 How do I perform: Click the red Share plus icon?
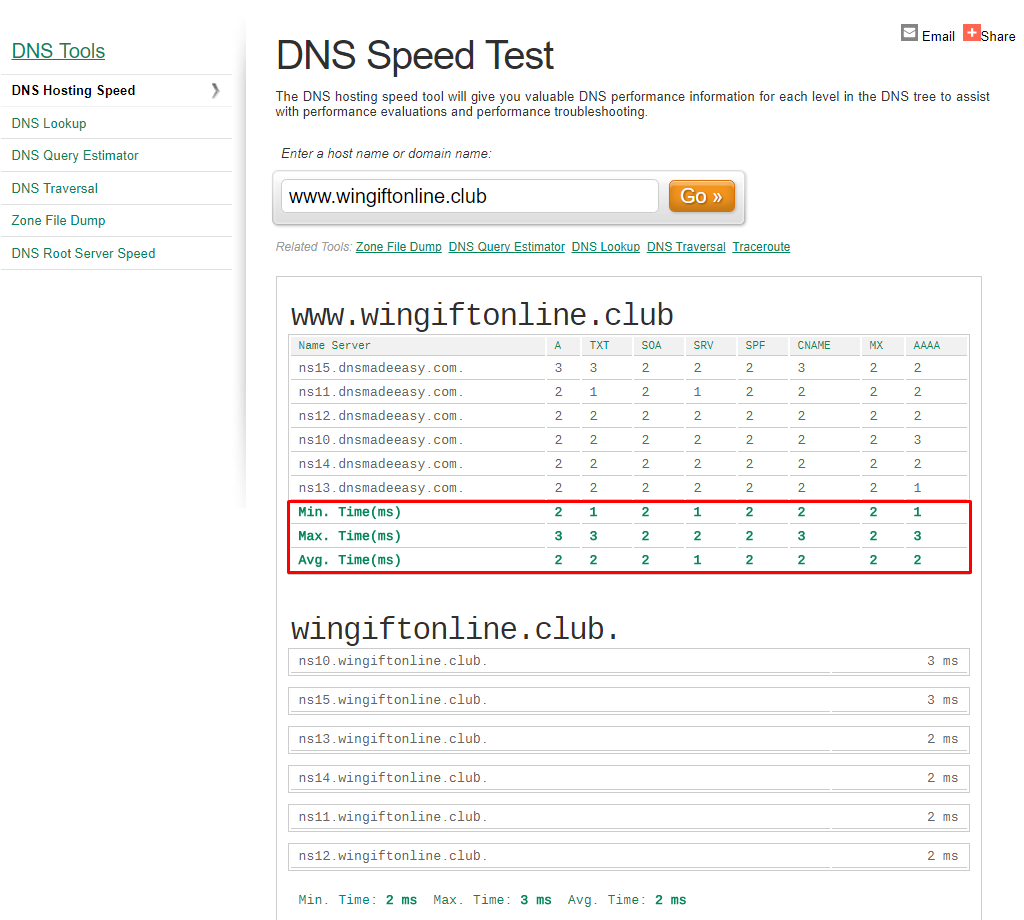971,33
